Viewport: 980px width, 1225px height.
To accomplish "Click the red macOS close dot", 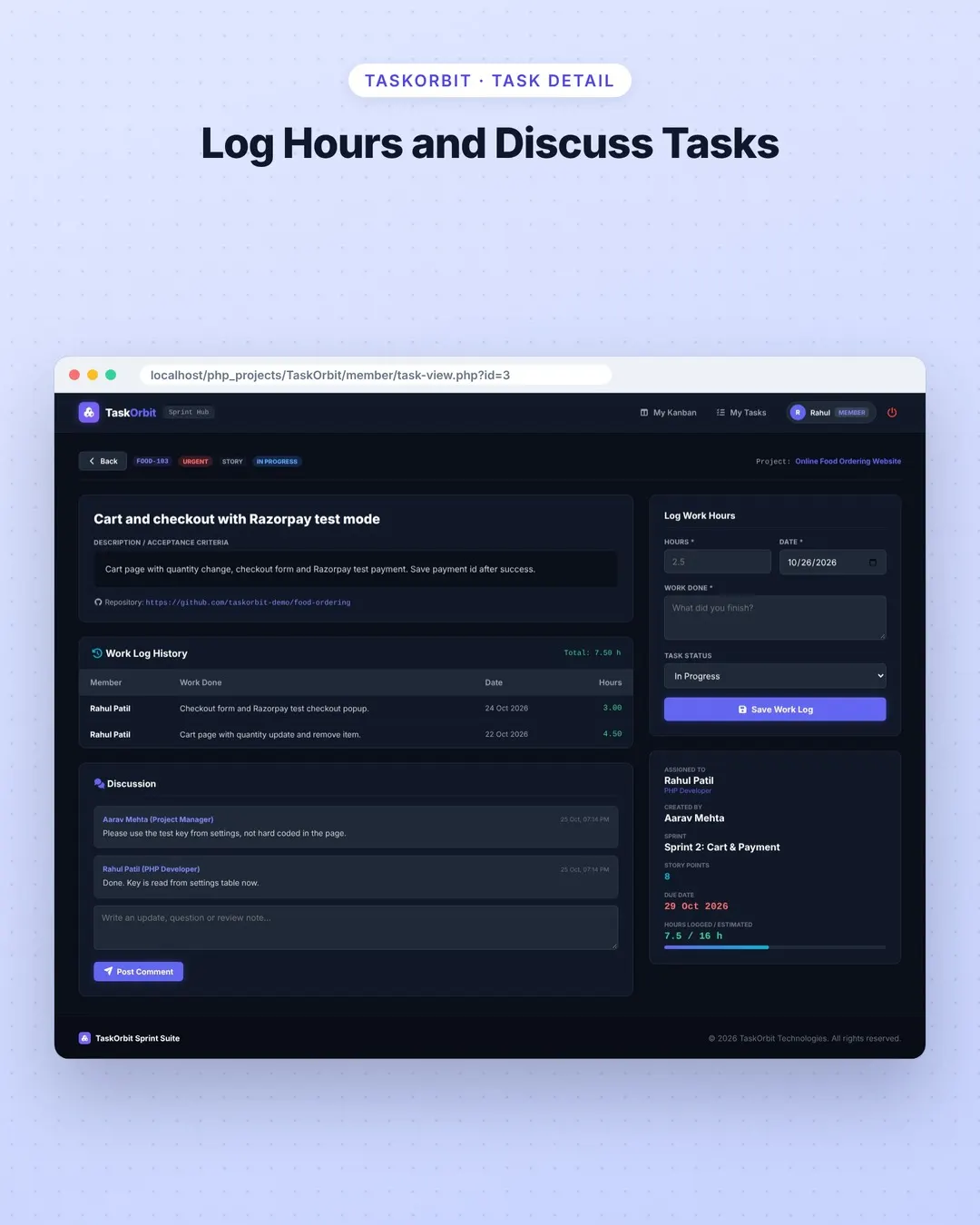I will tap(74, 375).
